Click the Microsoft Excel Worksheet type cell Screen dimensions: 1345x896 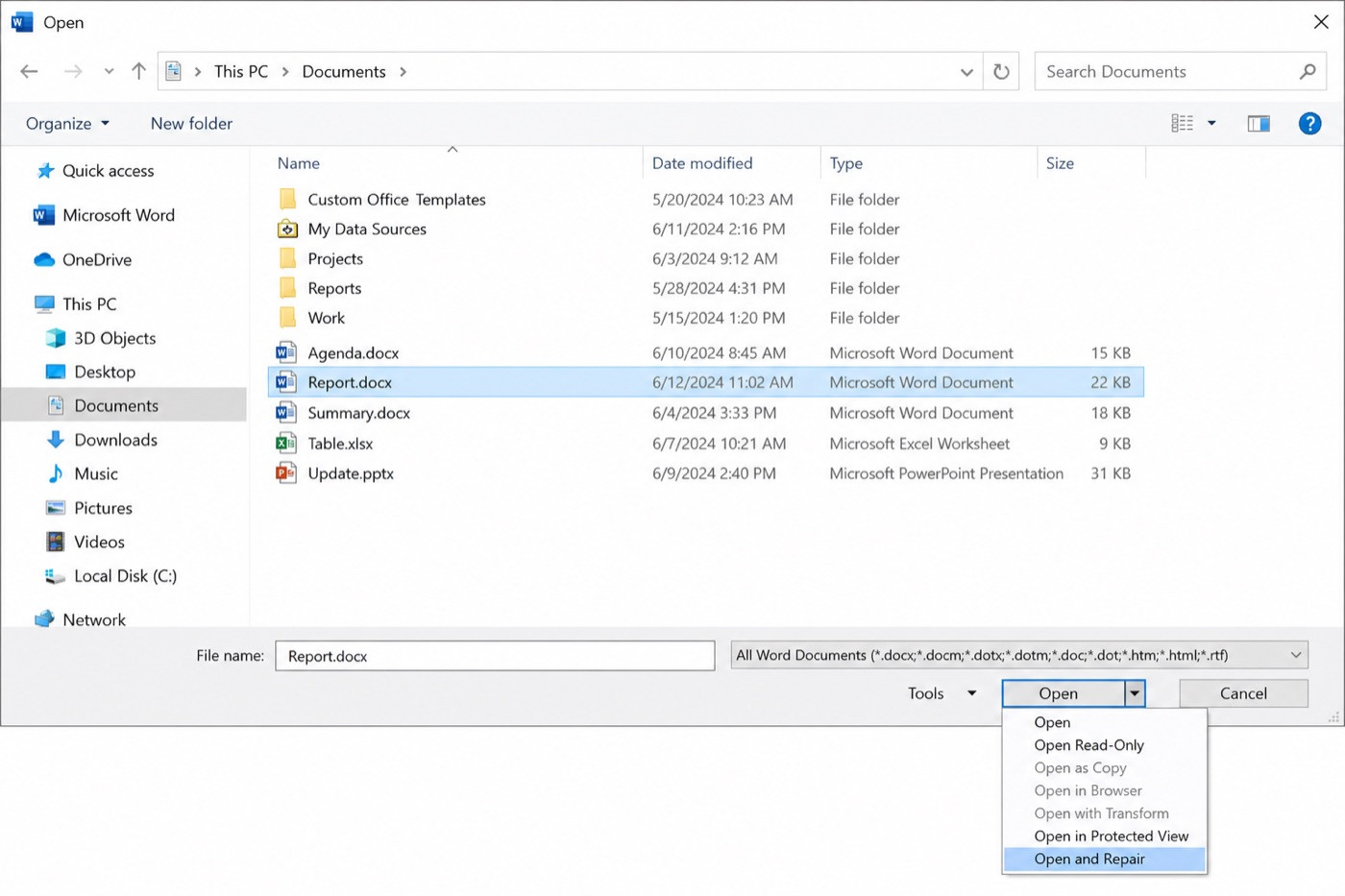pos(919,444)
